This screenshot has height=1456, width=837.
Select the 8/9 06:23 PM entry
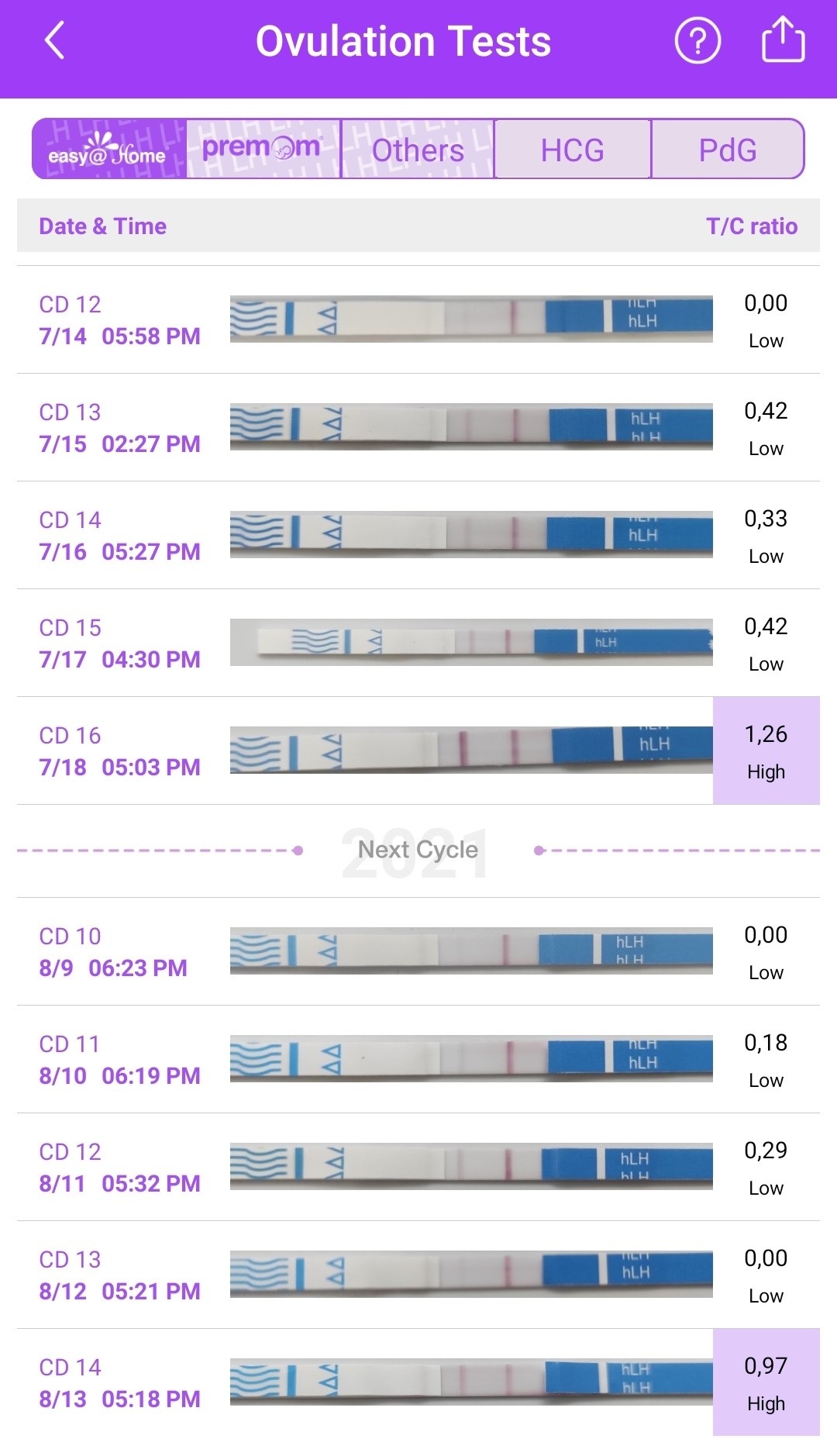pos(113,951)
